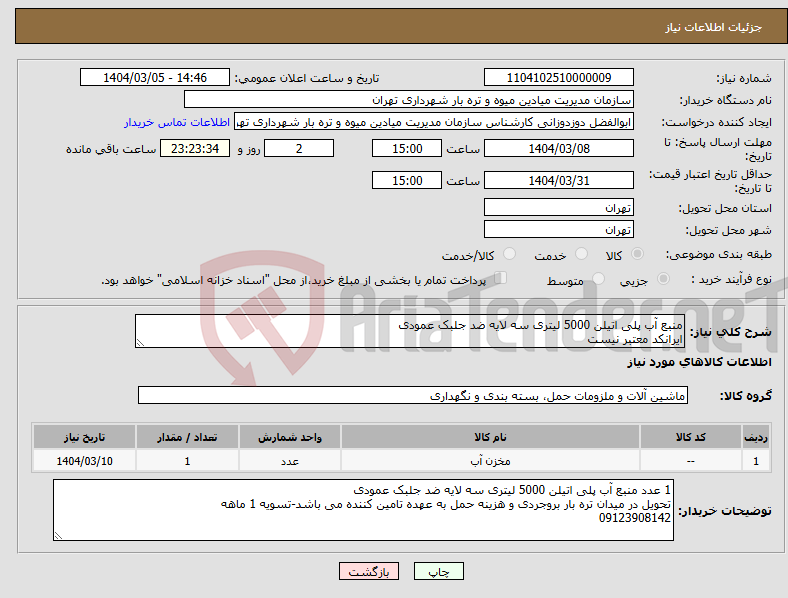Click the general need description text area

tap(410, 331)
